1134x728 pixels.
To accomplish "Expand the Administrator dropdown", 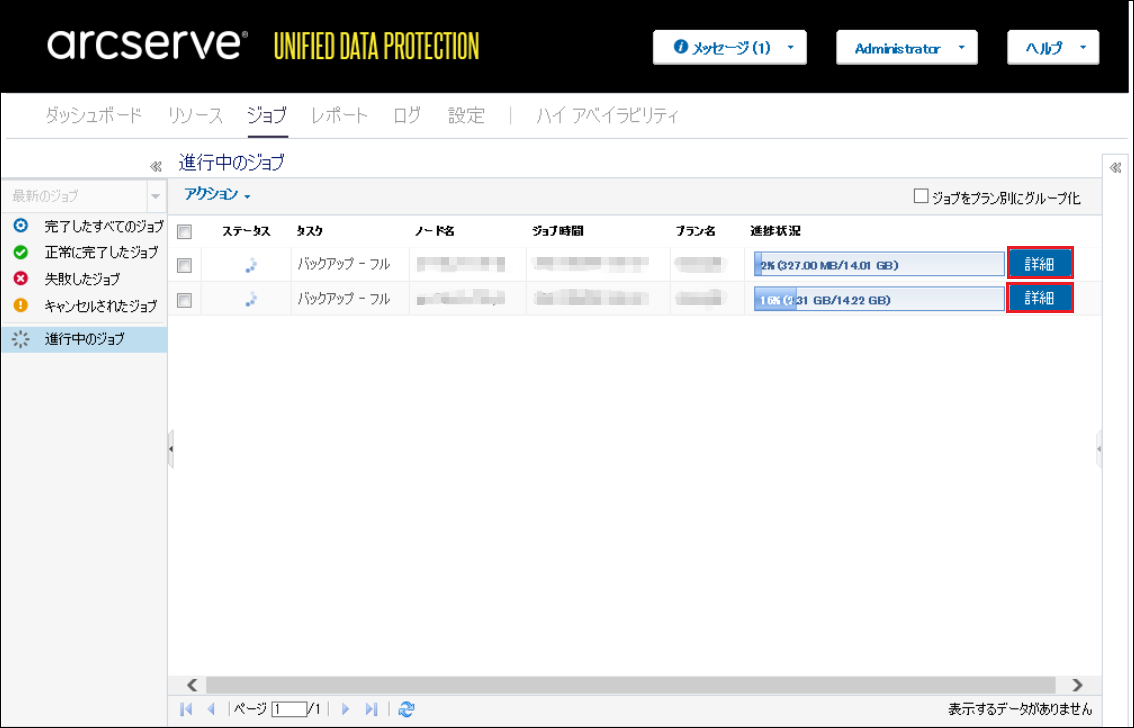I will click(x=905, y=48).
